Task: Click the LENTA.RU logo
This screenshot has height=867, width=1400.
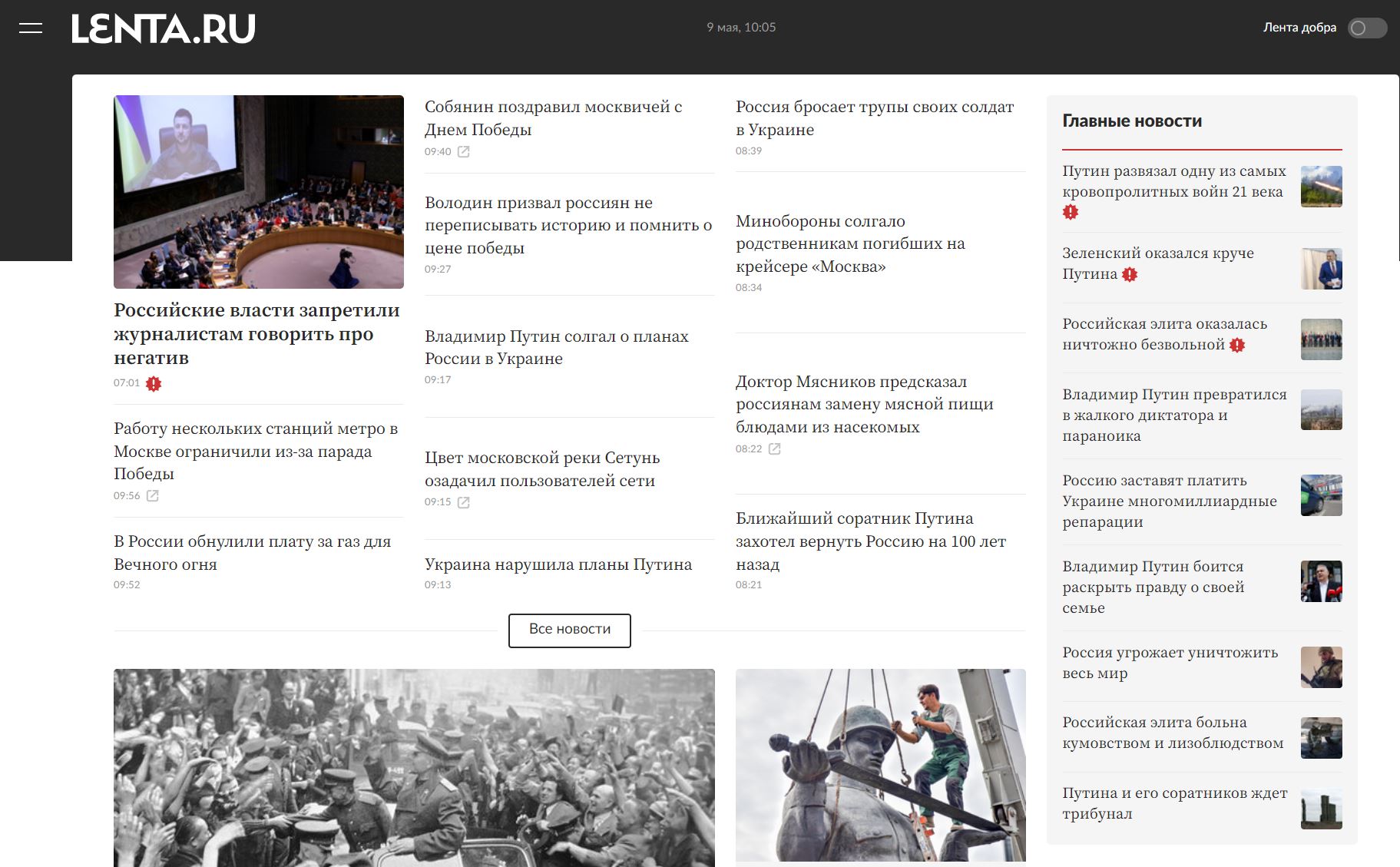Action: (x=163, y=29)
